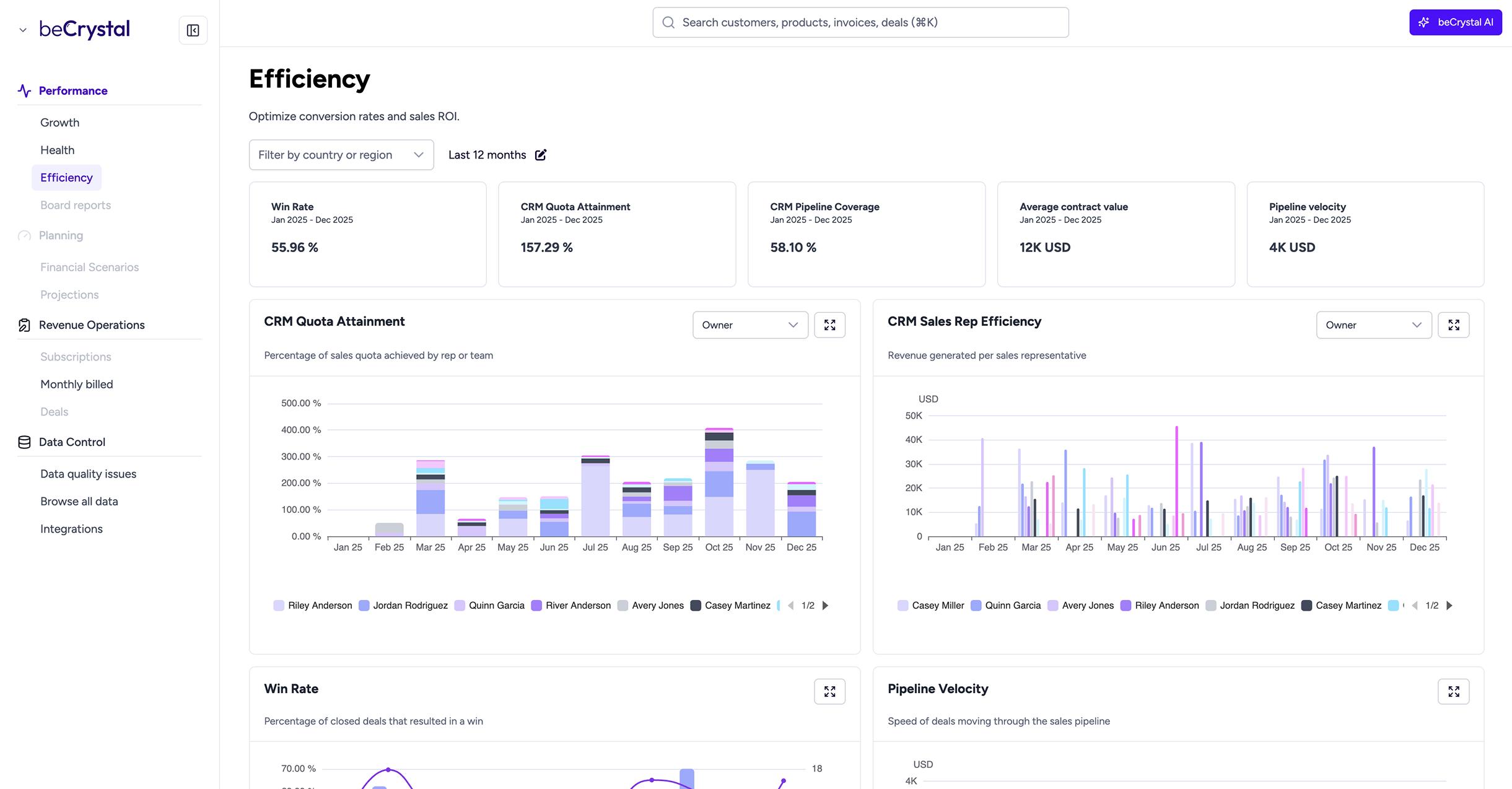Open the Data quality issues page
The image size is (1512, 789).
pyautogui.click(x=88, y=473)
